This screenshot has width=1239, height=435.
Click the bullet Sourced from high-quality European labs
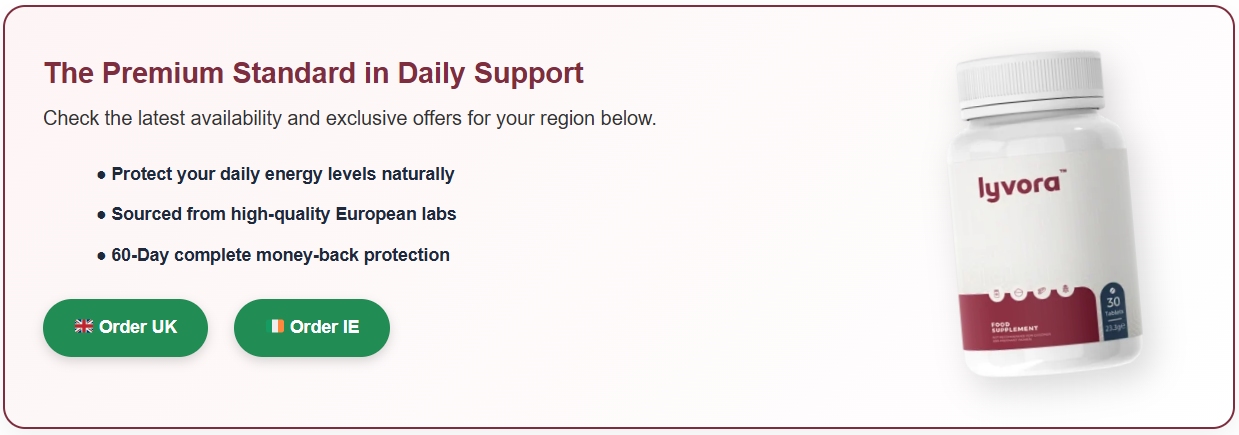[284, 214]
